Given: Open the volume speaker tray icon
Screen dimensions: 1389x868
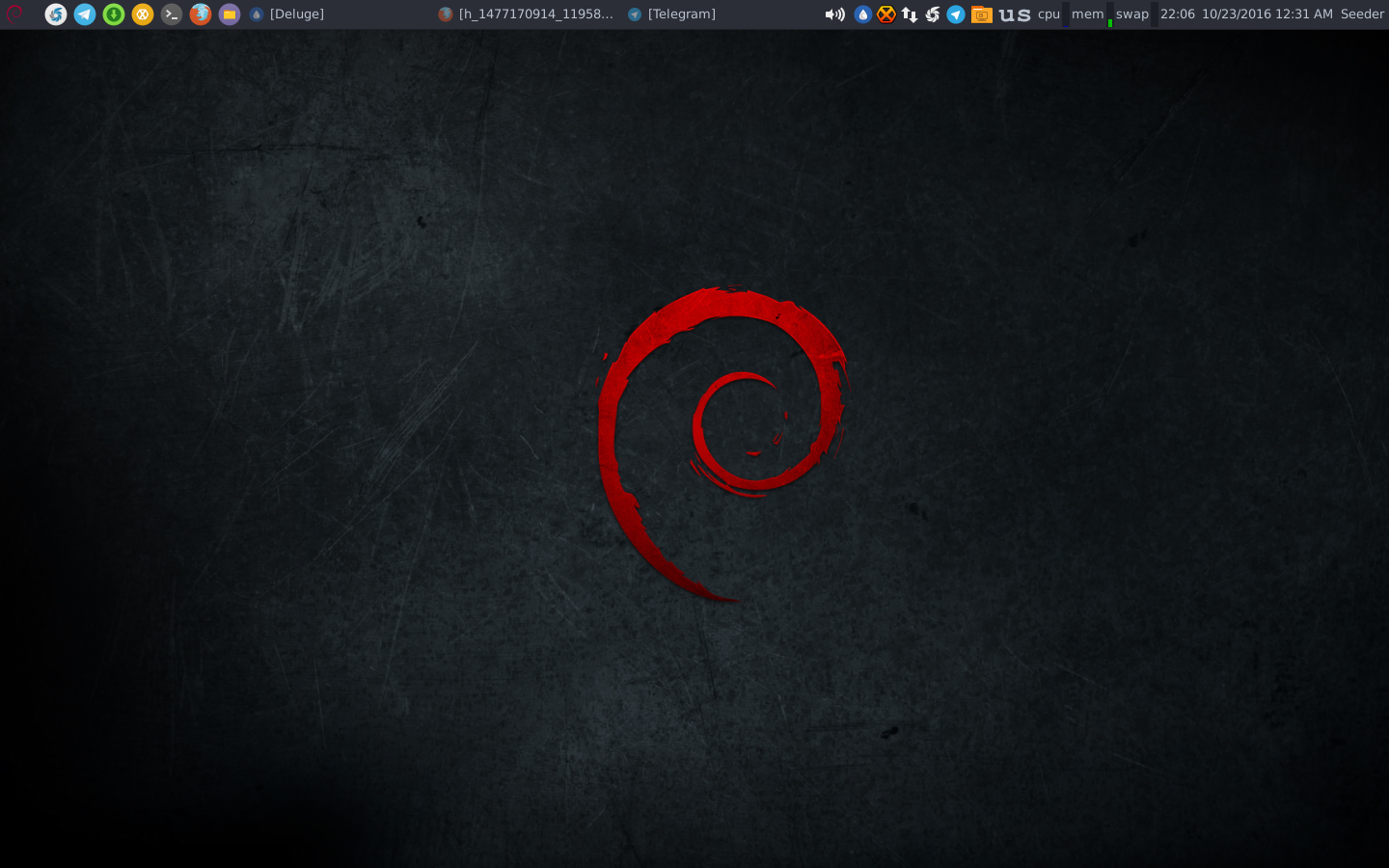Looking at the screenshot, I should coord(835,14).
